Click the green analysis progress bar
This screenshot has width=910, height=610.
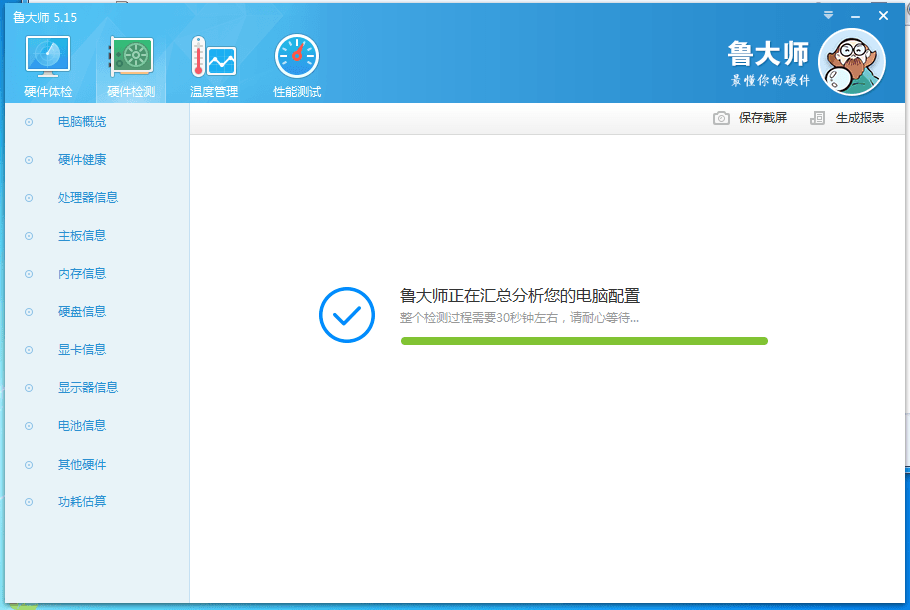click(584, 341)
